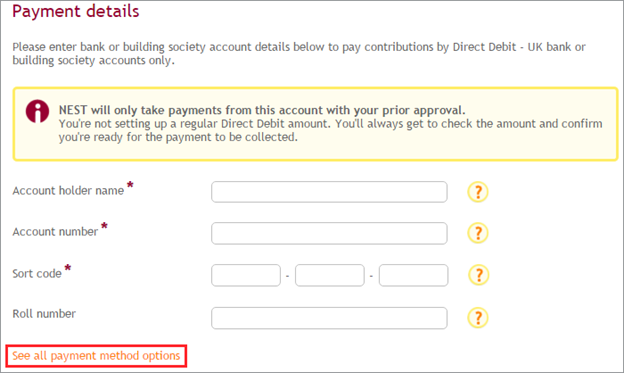Click the Payment details heading

[76, 11]
